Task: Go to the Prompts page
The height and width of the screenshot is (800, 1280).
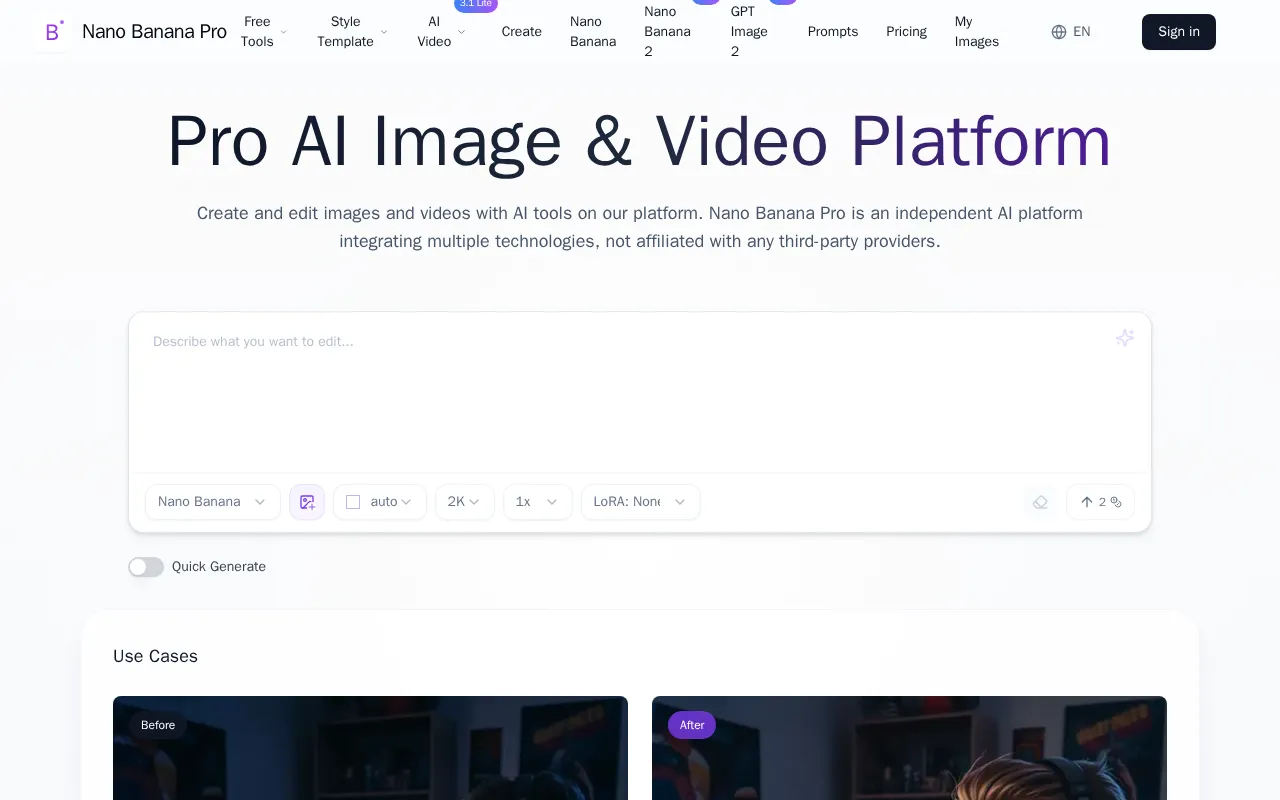Action: click(833, 32)
